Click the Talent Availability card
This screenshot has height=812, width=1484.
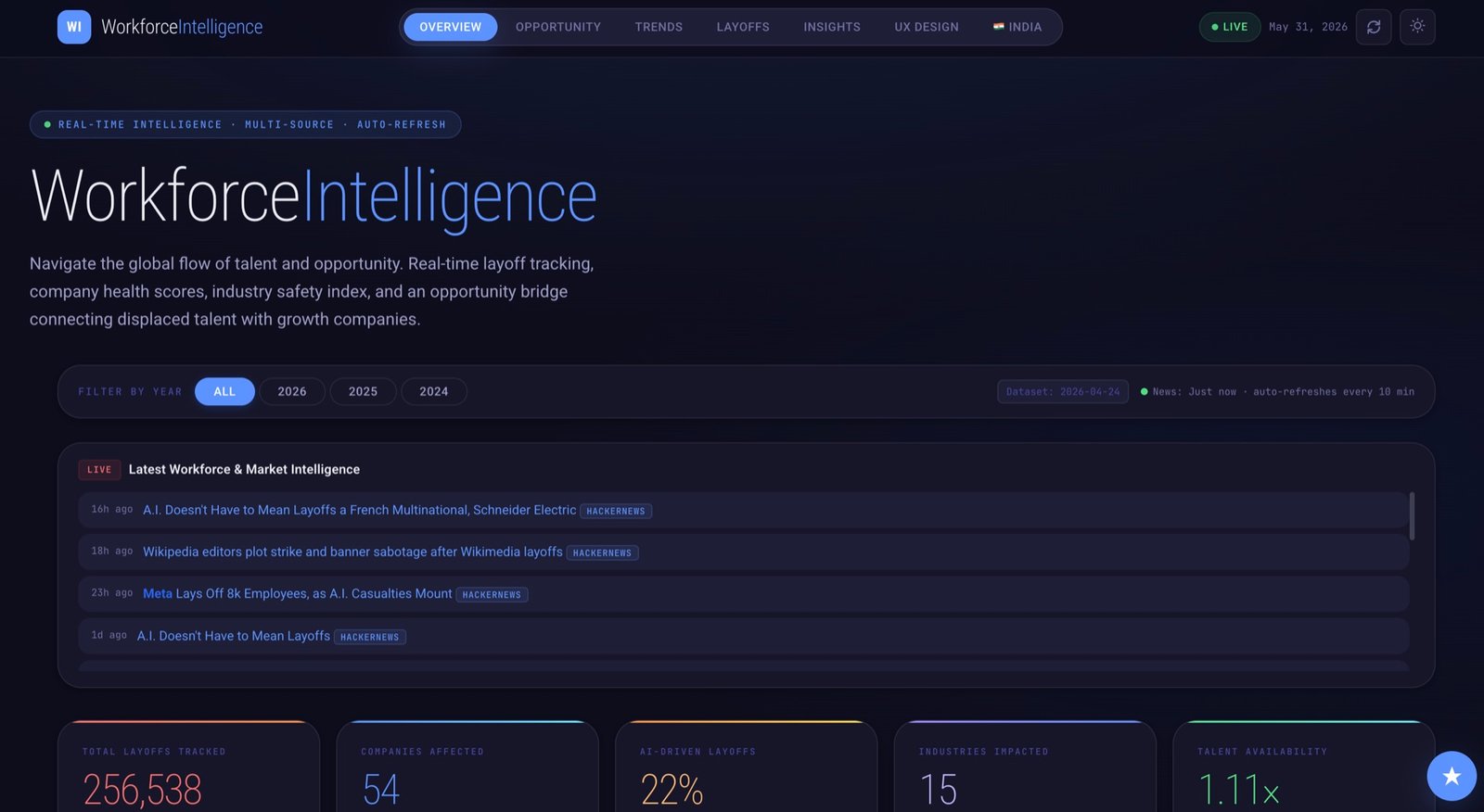[x=1303, y=767]
